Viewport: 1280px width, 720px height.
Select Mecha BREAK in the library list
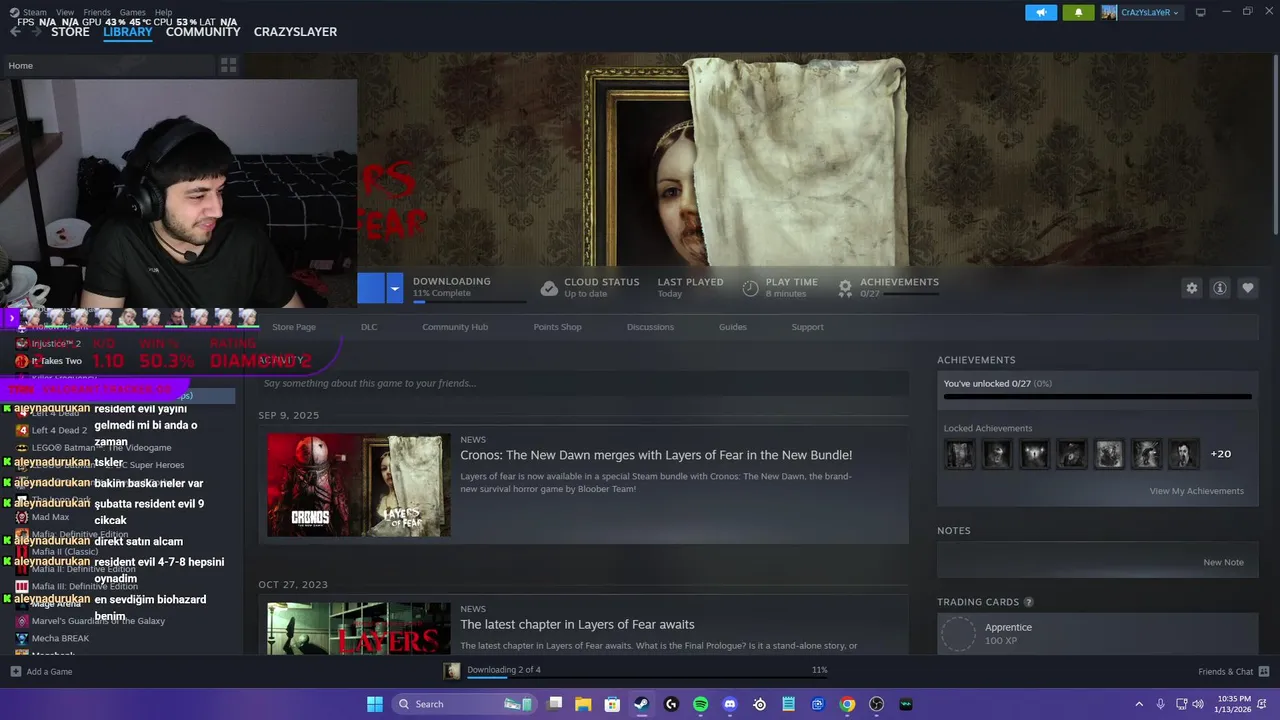pos(60,638)
